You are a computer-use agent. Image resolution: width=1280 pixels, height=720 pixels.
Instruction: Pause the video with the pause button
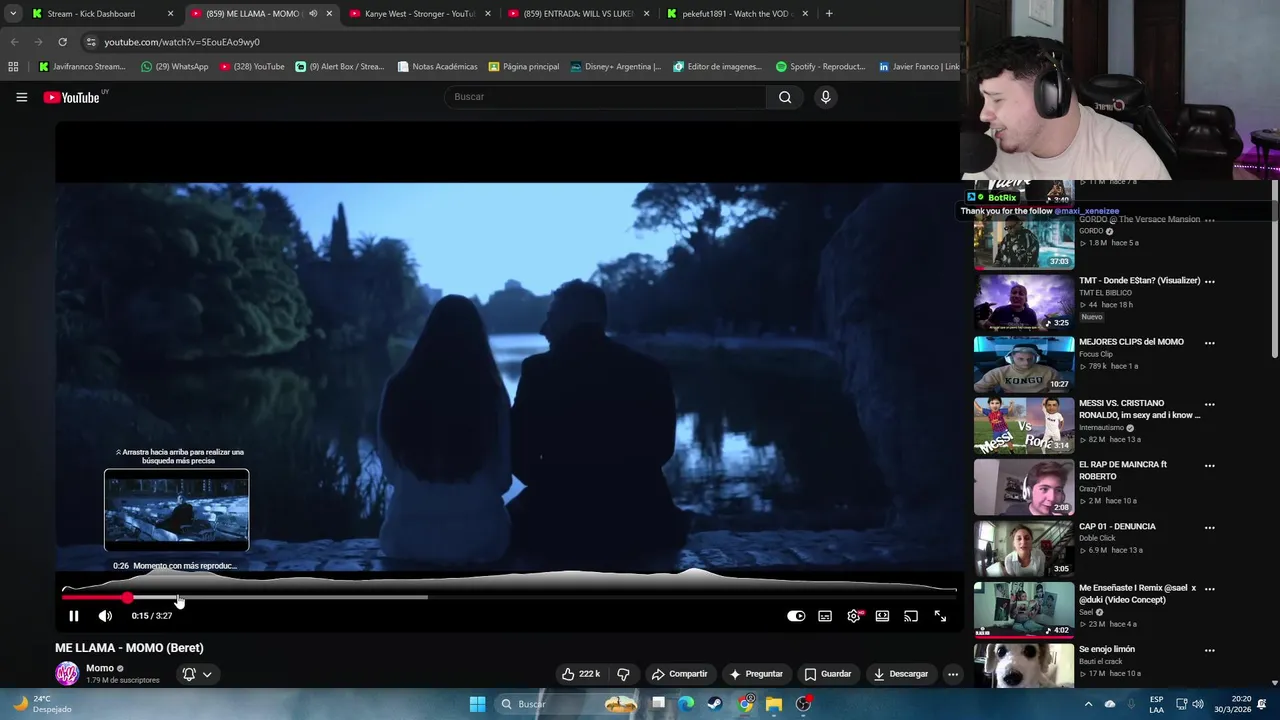[73, 616]
